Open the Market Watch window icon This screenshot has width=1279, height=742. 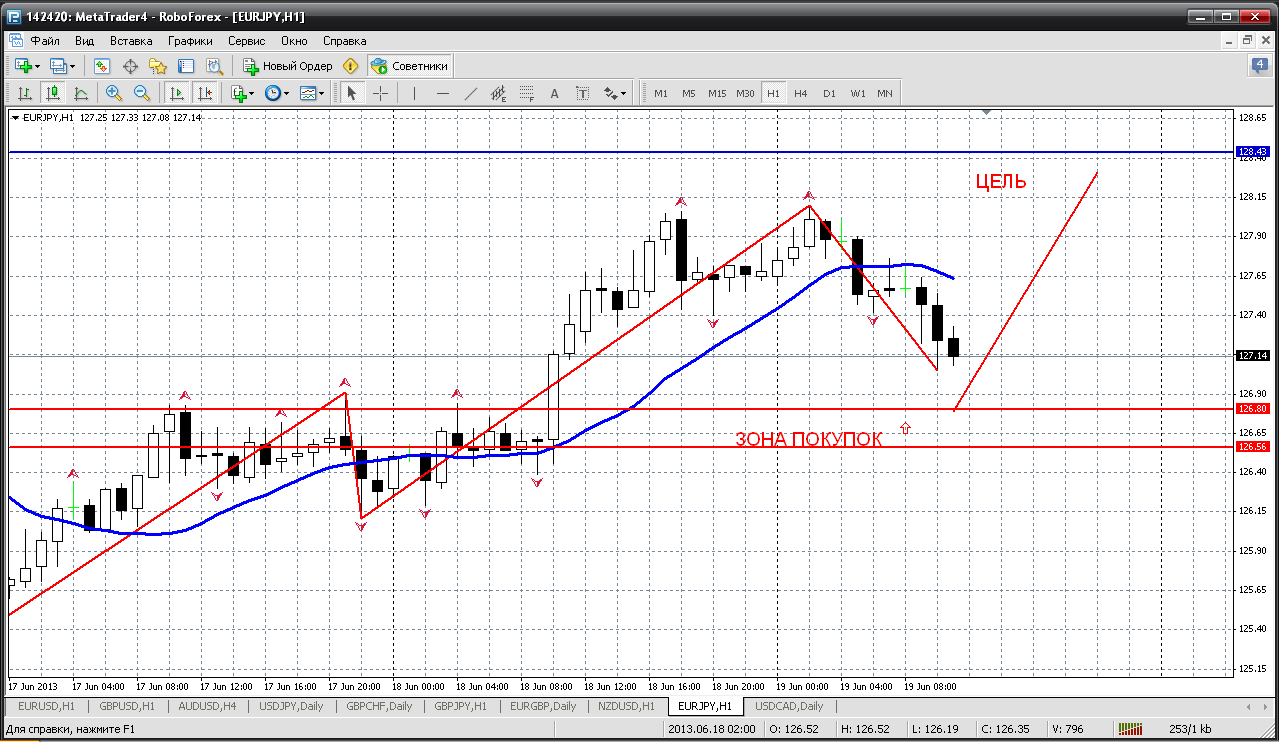click(102, 66)
